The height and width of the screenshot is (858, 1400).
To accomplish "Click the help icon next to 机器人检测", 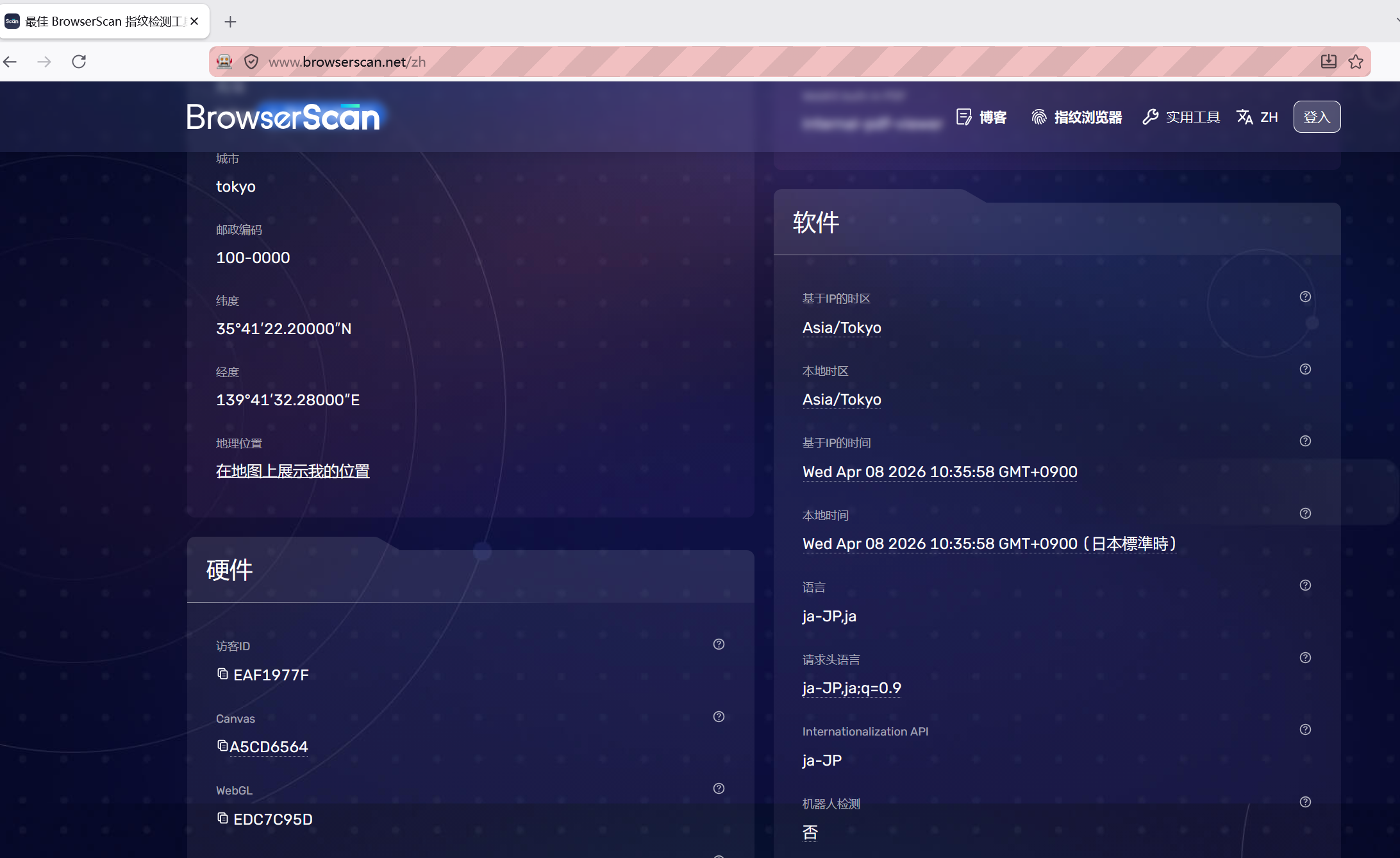I will click(1306, 802).
